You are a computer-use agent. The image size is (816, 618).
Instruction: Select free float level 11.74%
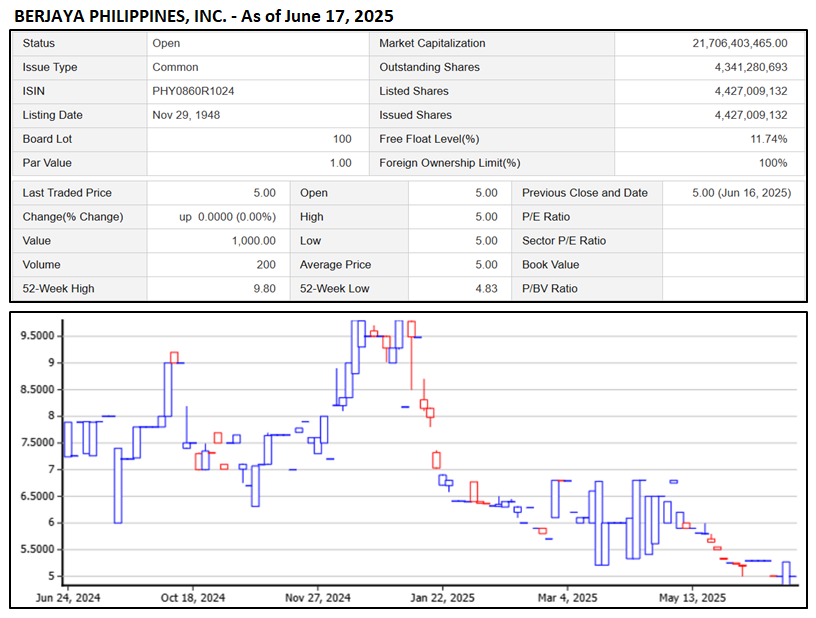(x=769, y=139)
